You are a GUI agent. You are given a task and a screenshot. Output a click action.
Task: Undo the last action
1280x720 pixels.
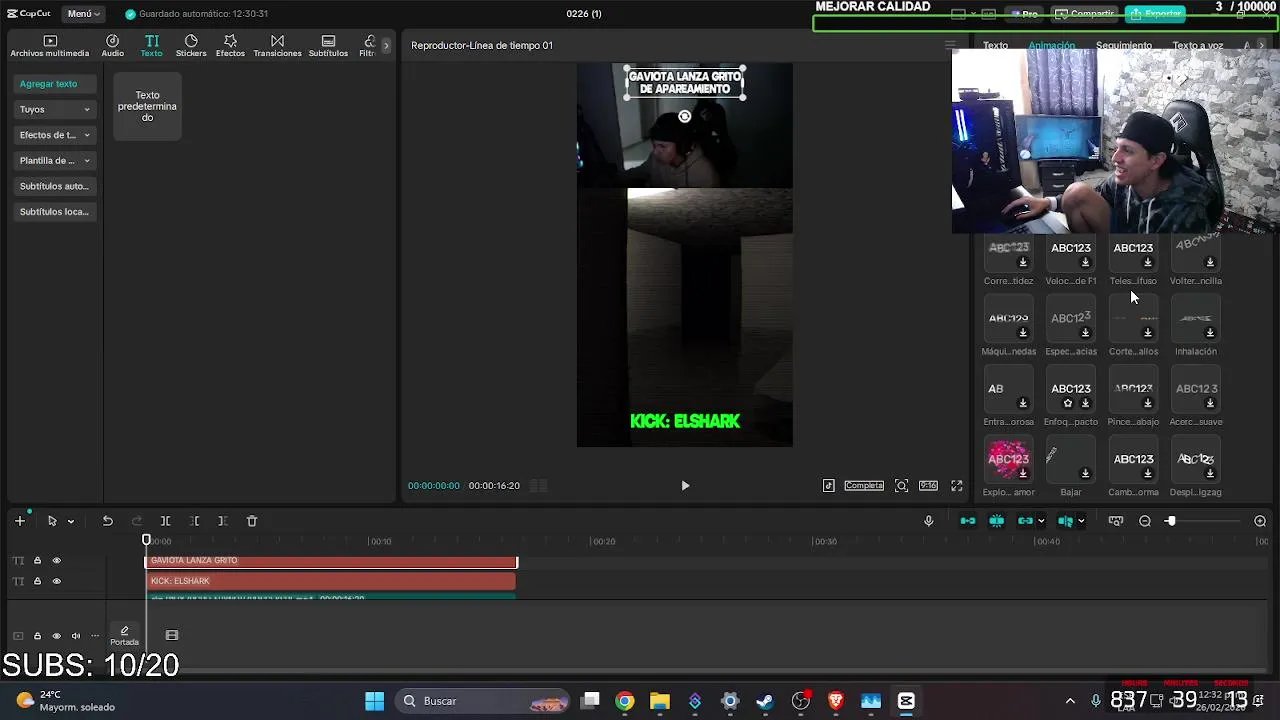[x=107, y=521]
